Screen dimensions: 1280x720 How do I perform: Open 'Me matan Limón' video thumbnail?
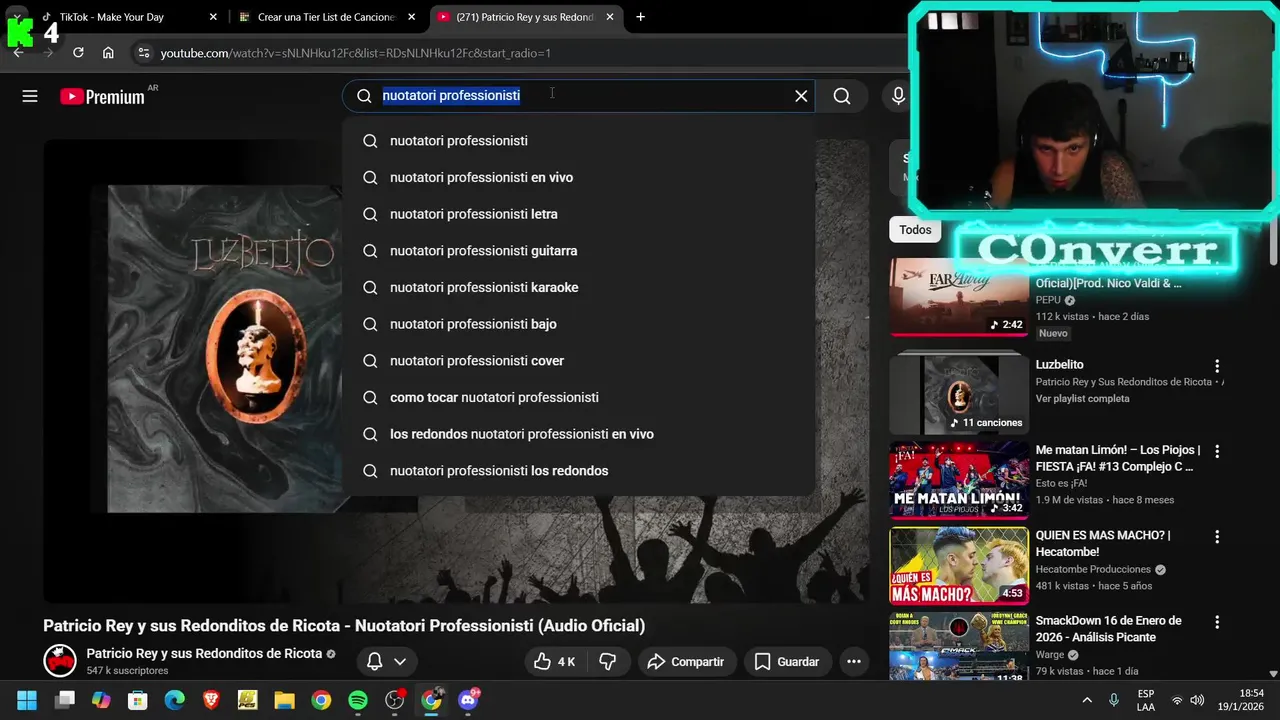click(959, 481)
